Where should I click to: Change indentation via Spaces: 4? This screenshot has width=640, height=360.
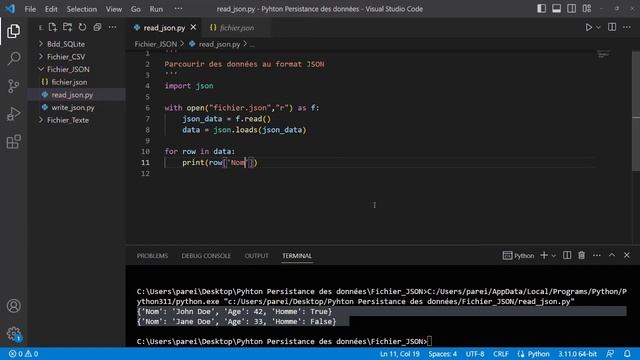click(442, 353)
